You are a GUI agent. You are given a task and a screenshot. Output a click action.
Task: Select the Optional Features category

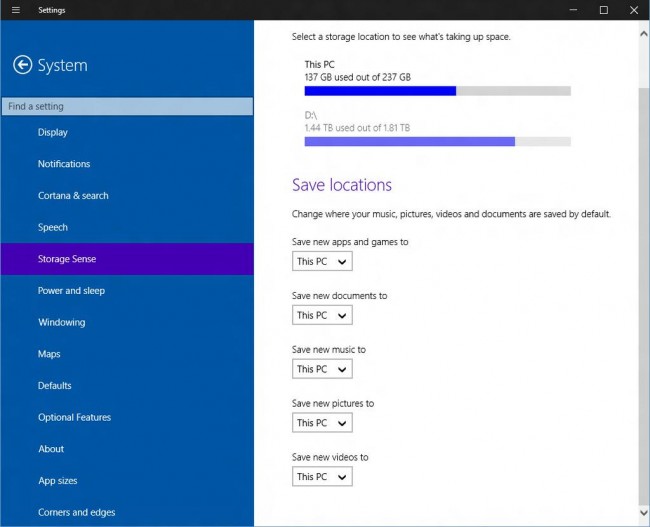click(74, 417)
